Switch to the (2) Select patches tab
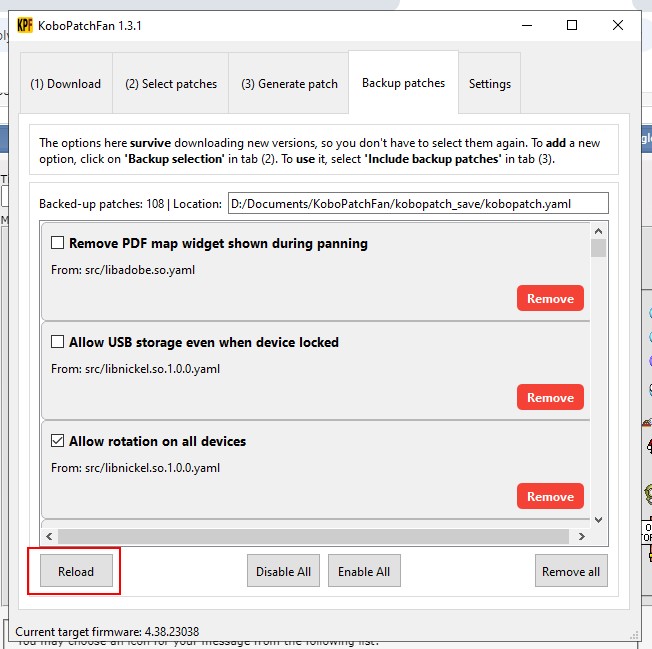 pos(171,84)
